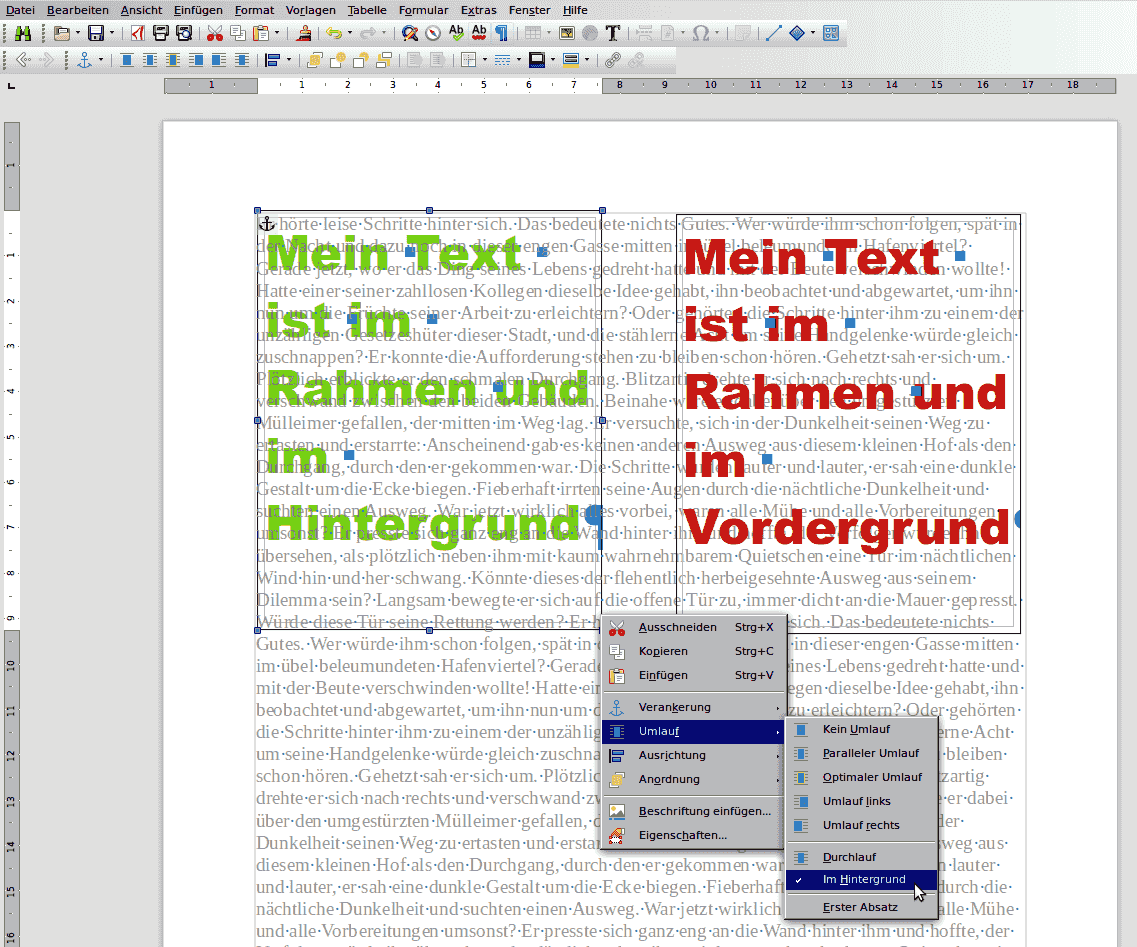Screen dimensions: 1137x947
Task: Click the draw line tool icon
Action: (x=773, y=33)
